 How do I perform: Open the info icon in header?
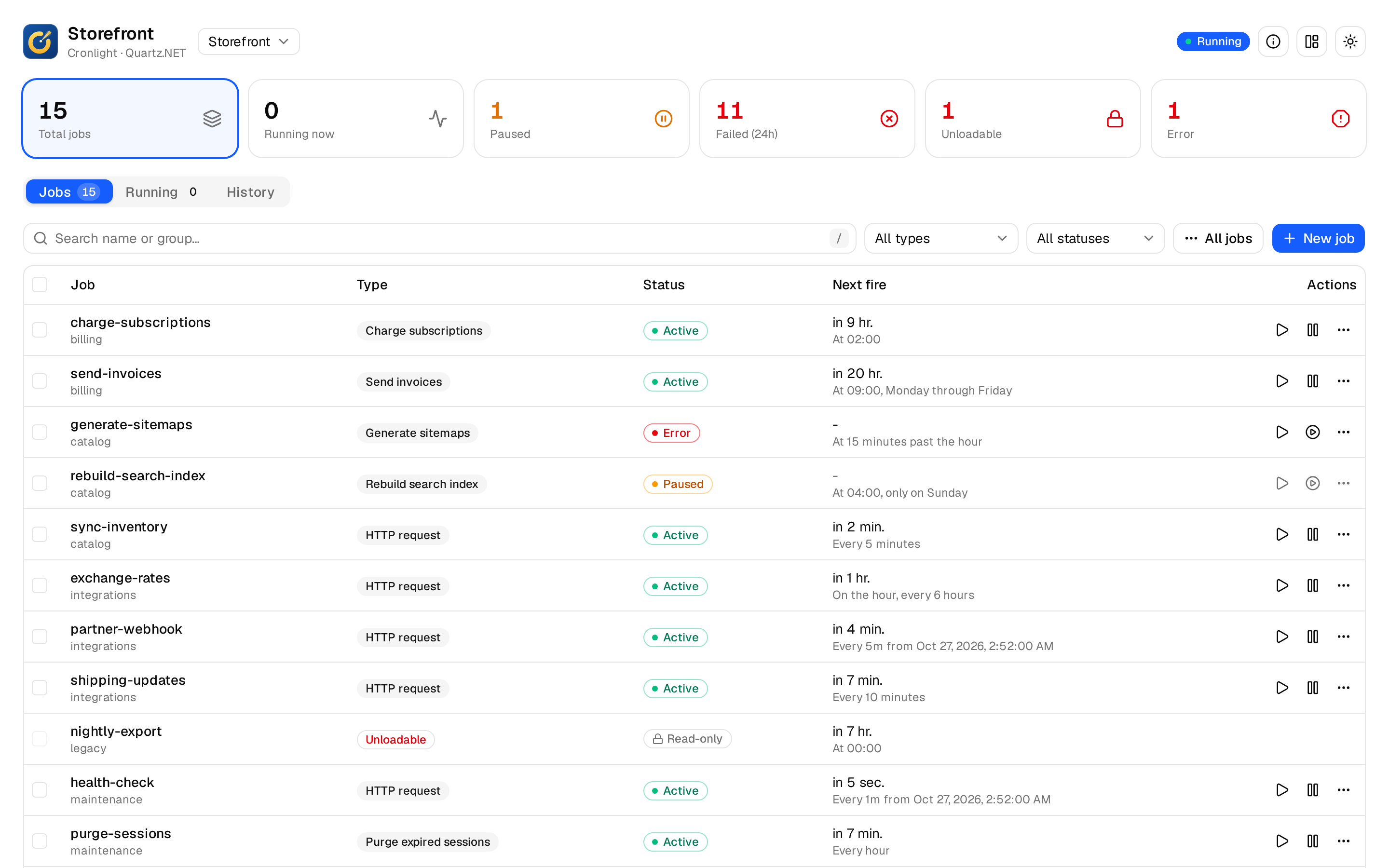[x=1272, y=41]
